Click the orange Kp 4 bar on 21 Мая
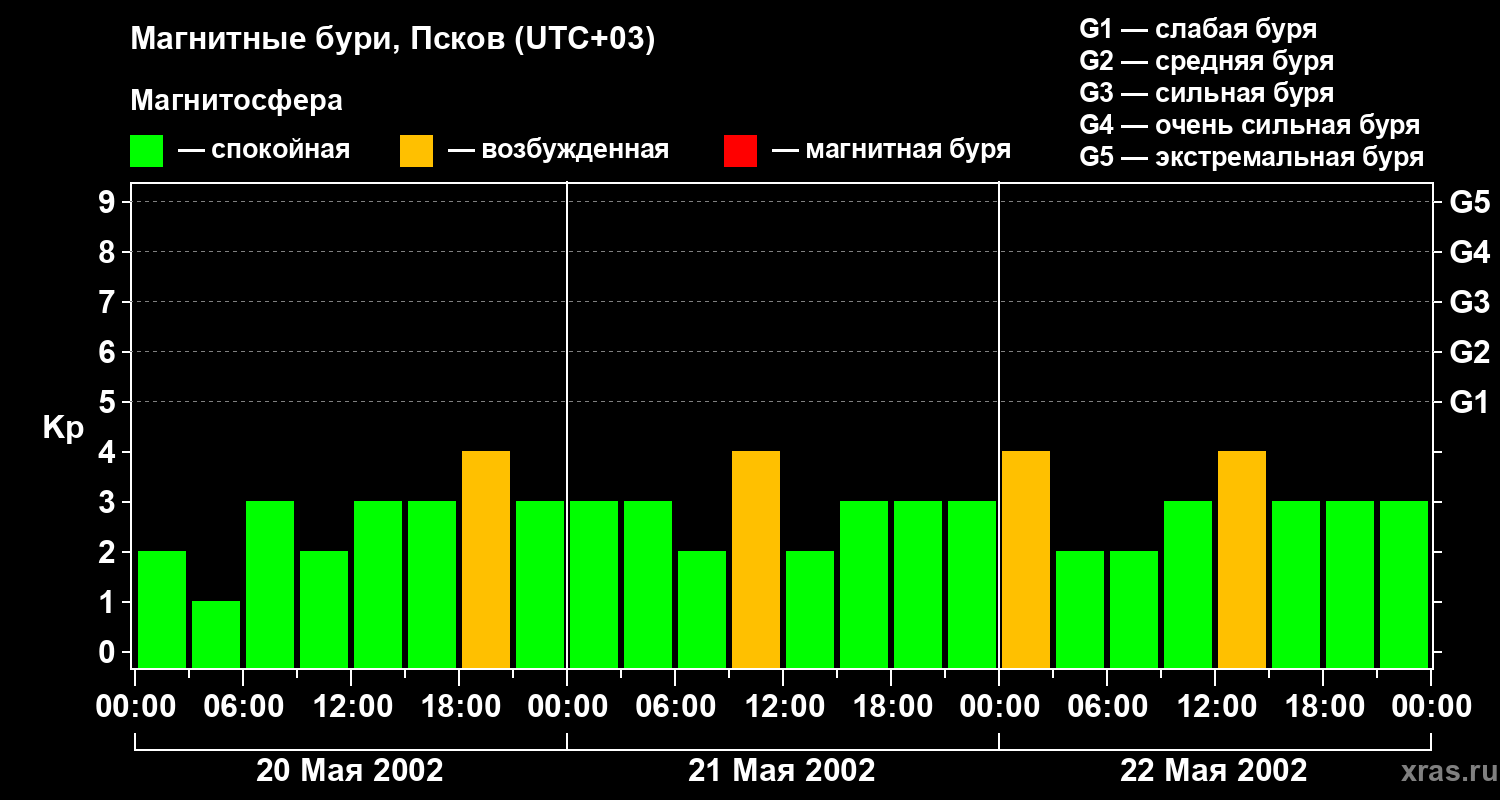Image resolution: width=1500 pixels, height=800 pixels. click(x=756, y=559)
